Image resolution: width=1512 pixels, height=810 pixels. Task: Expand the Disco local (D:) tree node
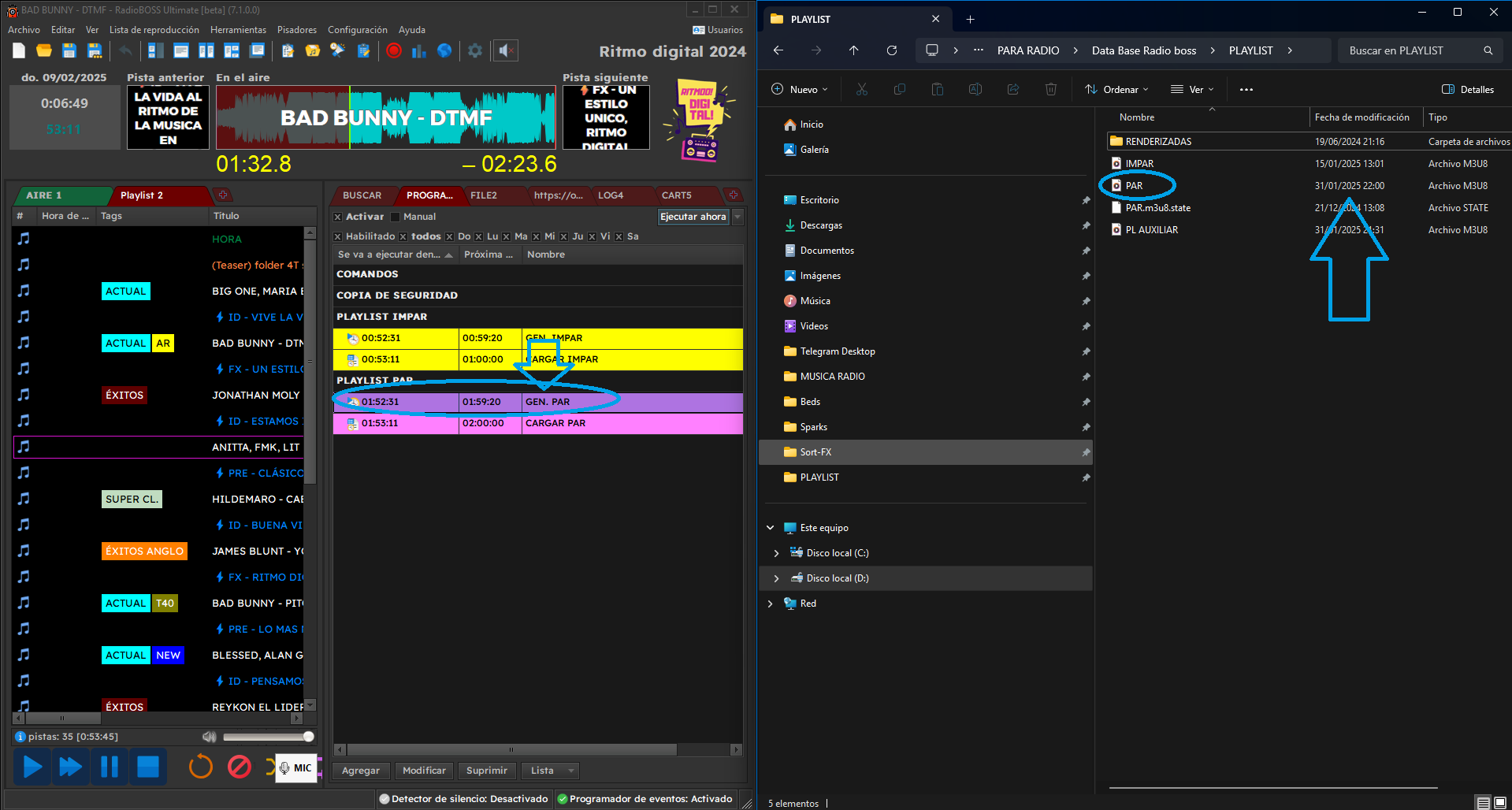click(776, 579)
